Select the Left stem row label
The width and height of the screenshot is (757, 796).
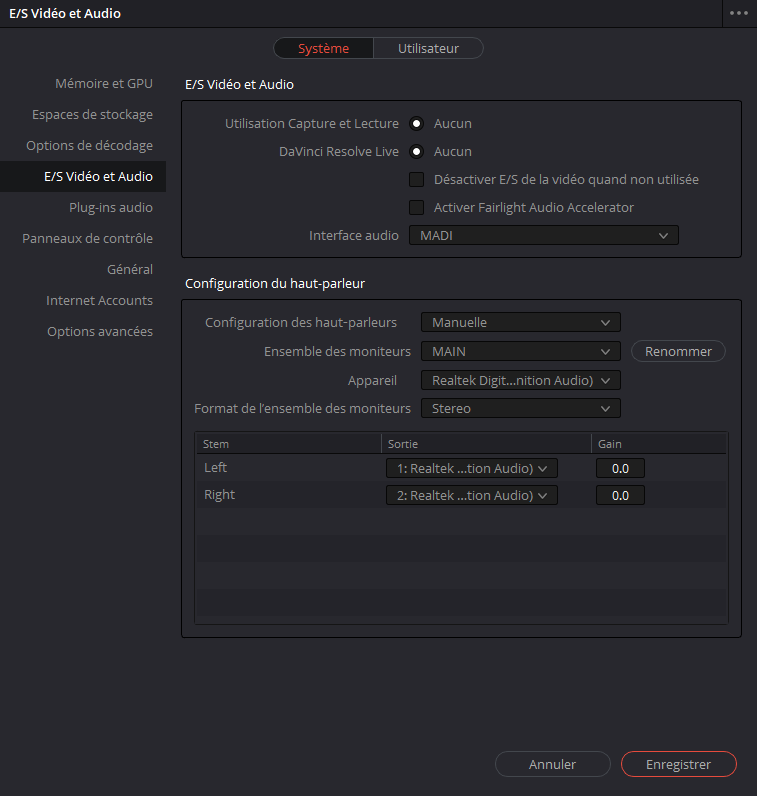tap(215, 468)
